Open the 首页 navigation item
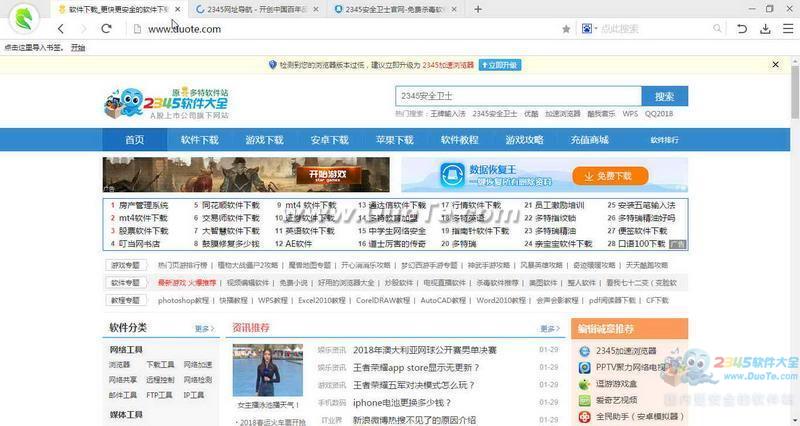The height and width of the screenshot is (426, 800). point(135,140)
